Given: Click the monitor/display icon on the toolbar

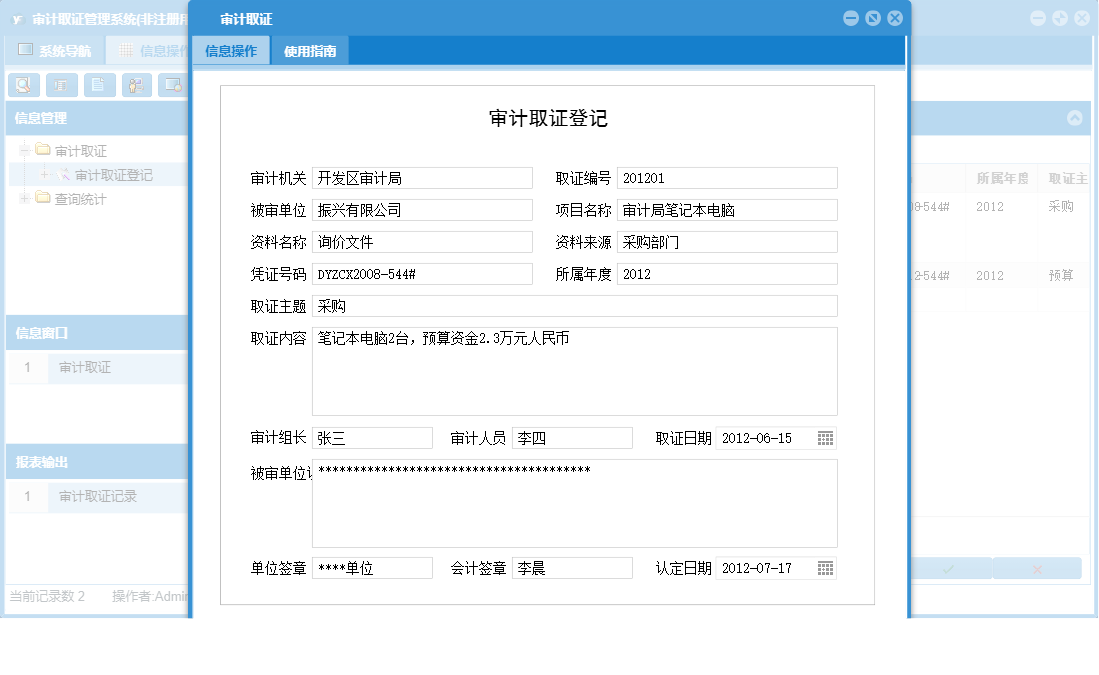Looking at the screenshot, I should 172,85.
